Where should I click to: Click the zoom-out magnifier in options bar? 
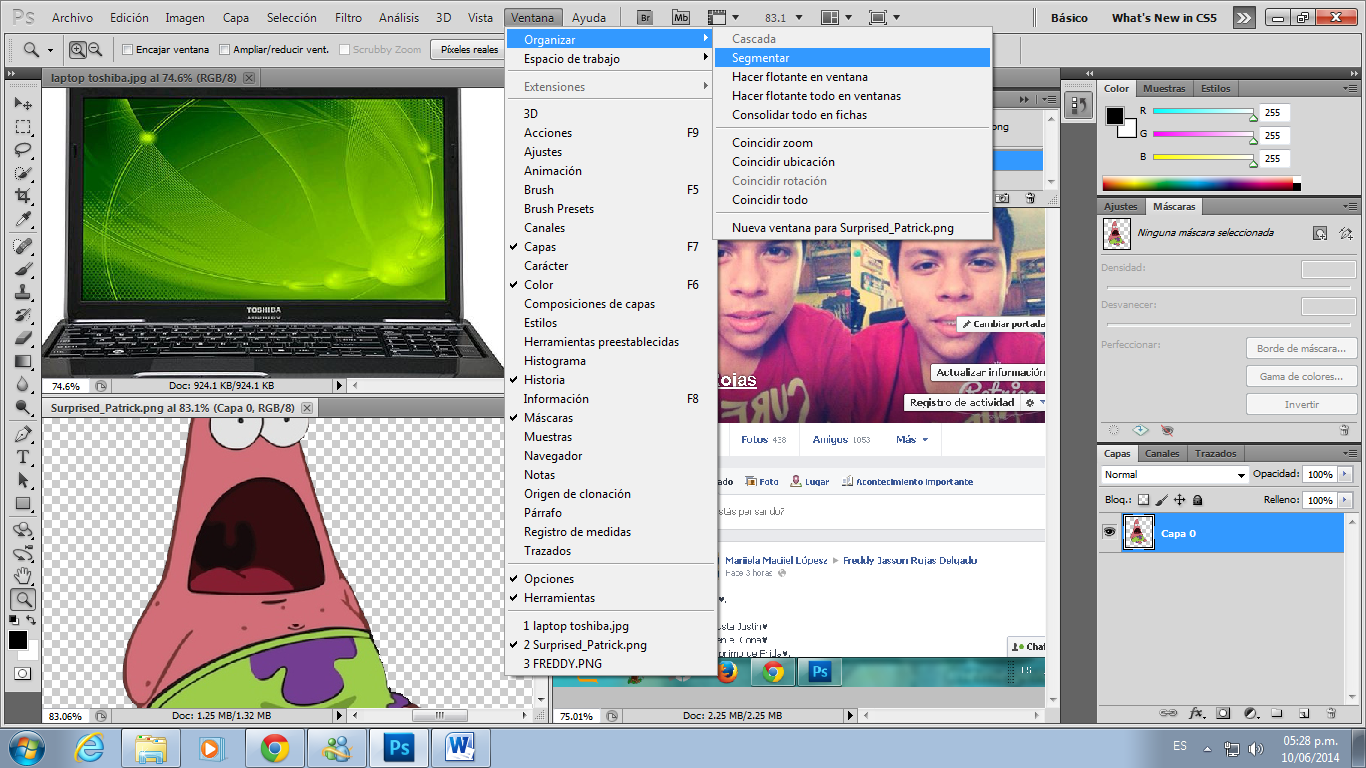click(x=96, y=49)
